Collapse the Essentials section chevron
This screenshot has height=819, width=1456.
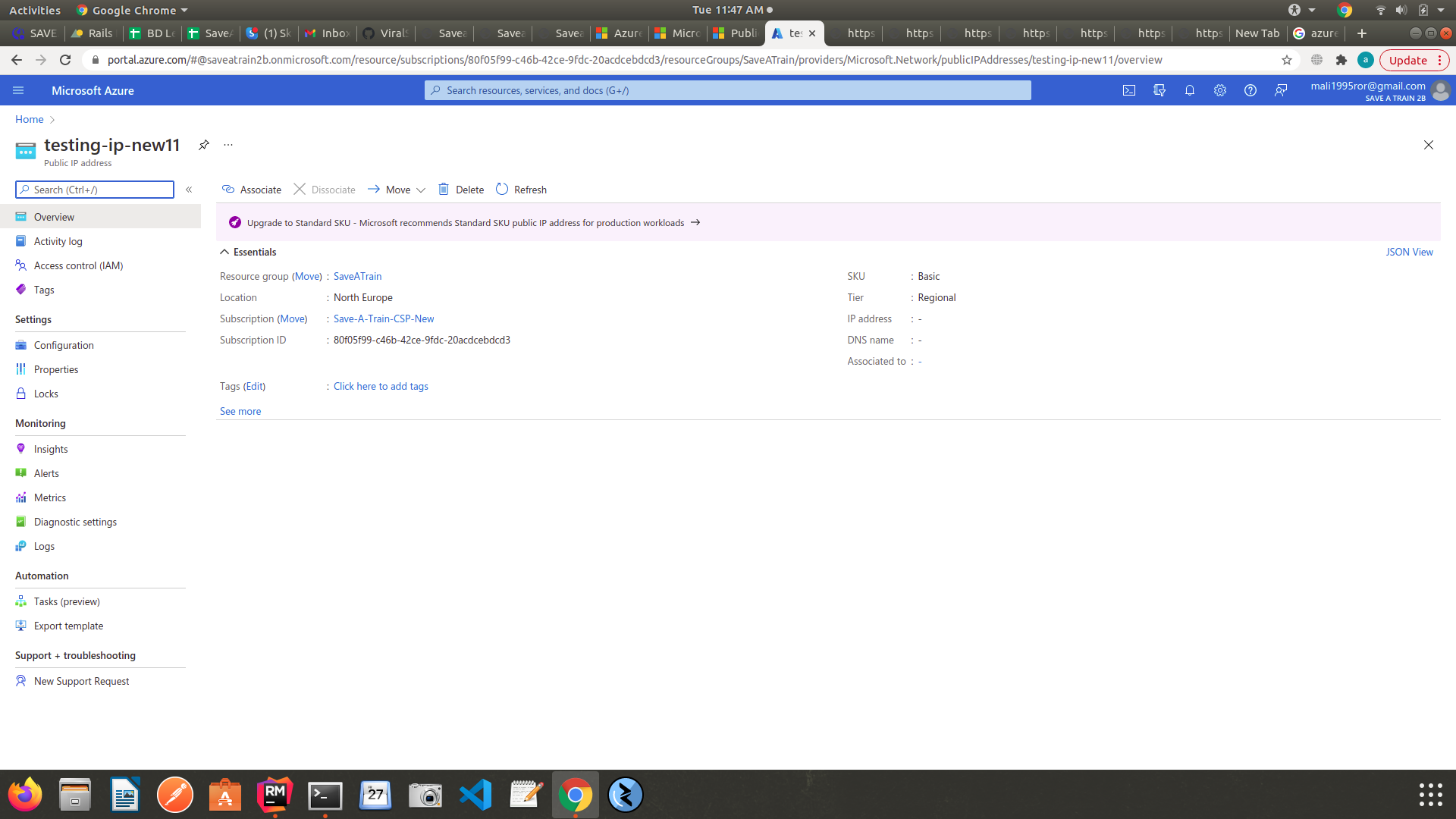click(224, 252)
